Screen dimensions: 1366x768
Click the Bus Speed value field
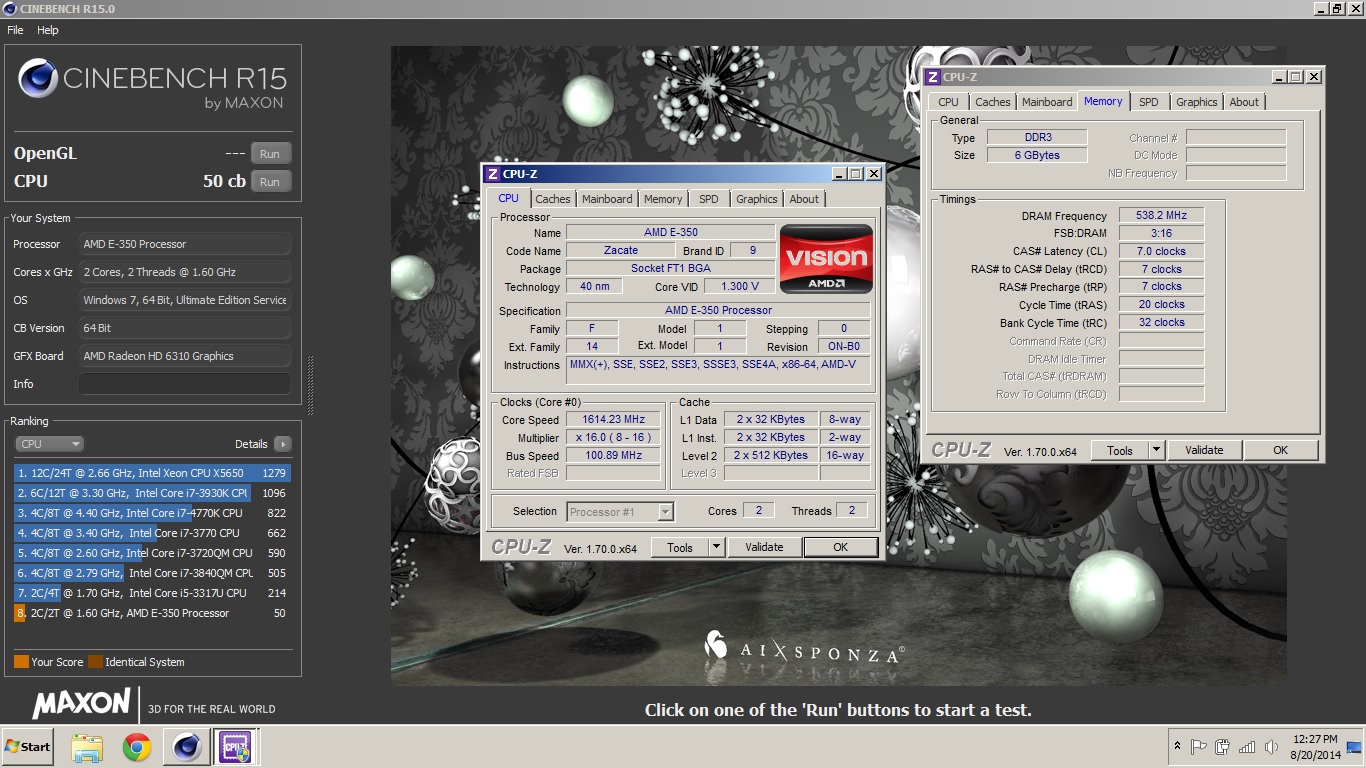pyautogui.click(x=614, y=456)
